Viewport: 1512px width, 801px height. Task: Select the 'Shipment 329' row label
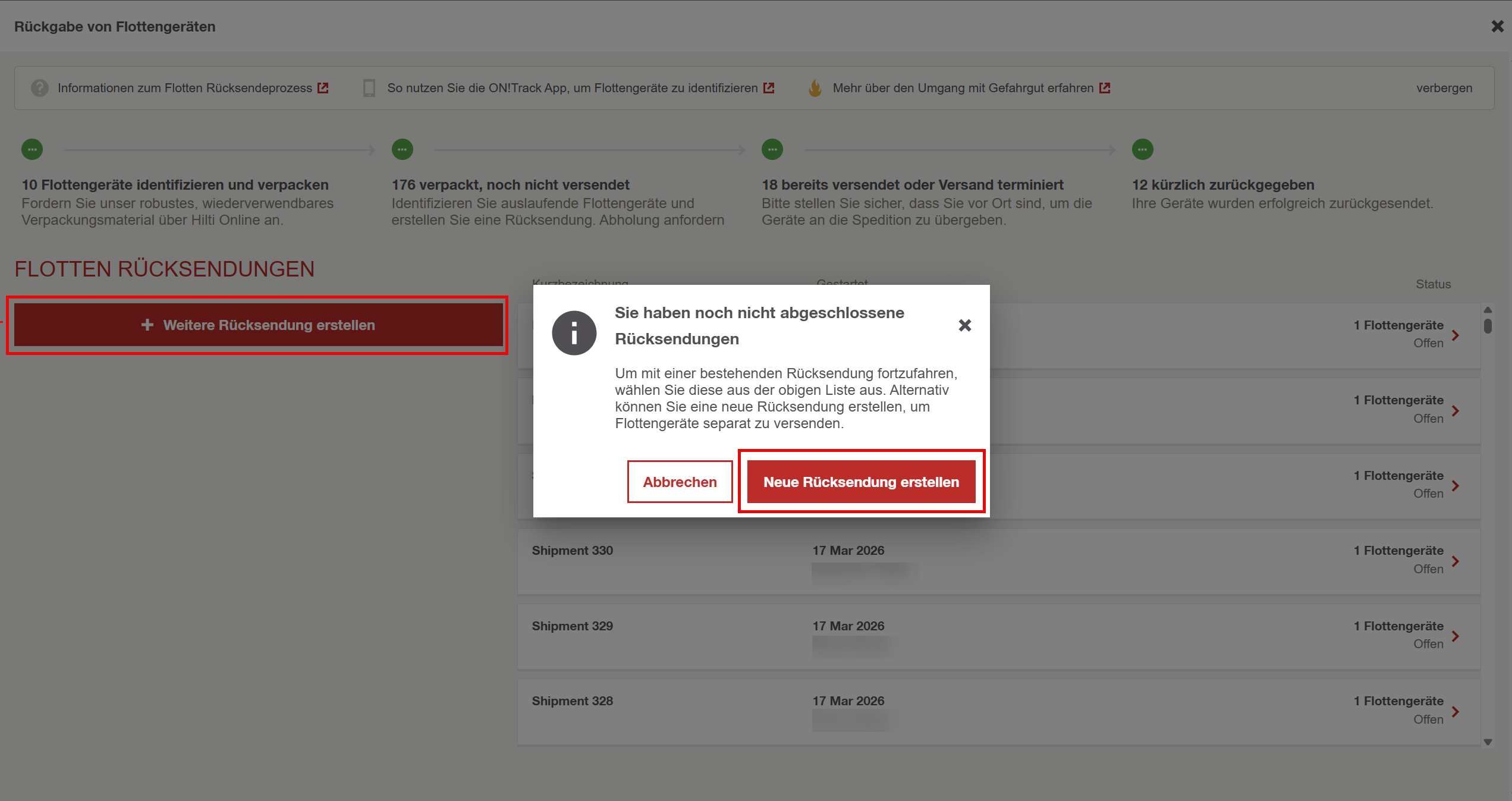tap(572, 626)
